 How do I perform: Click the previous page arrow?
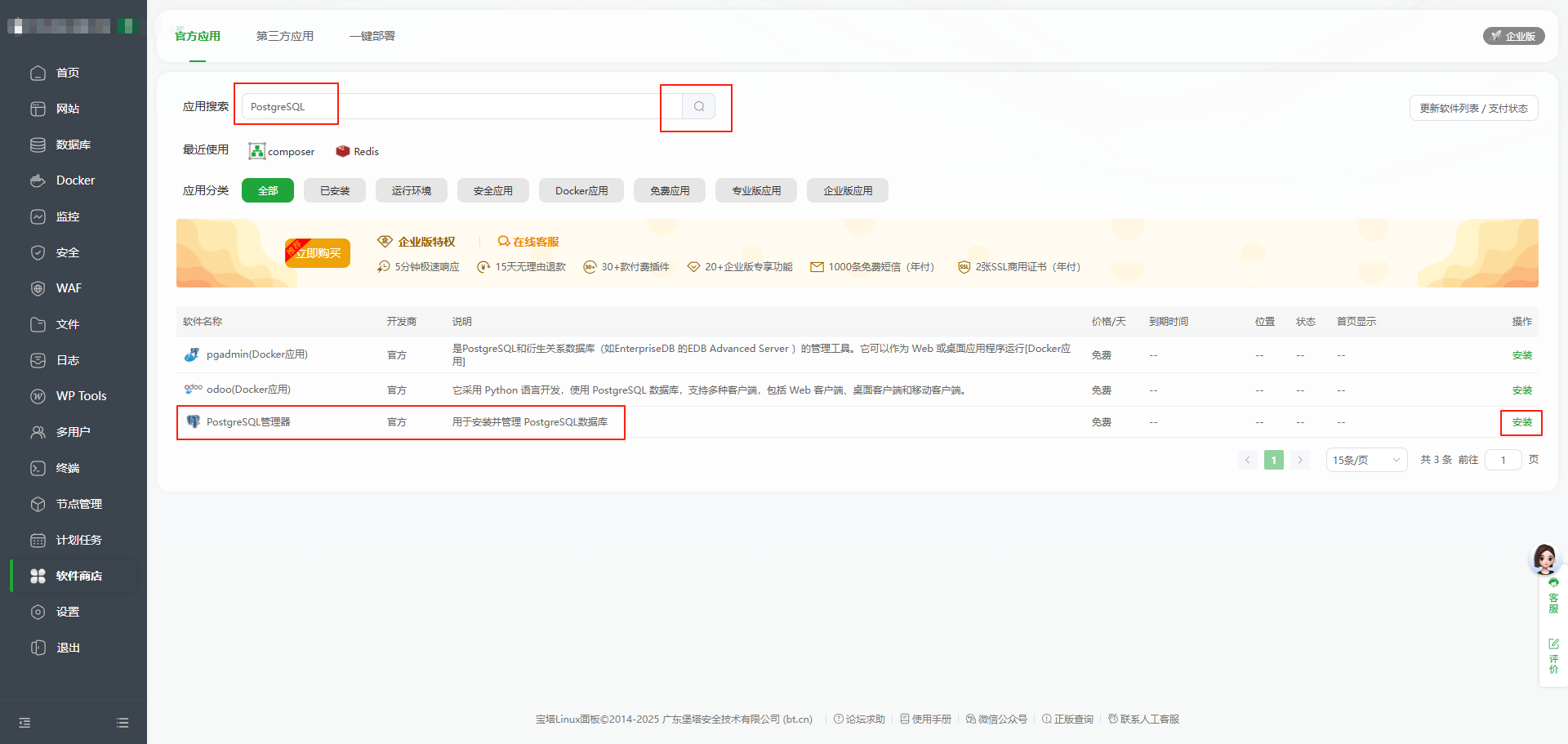[1247, 460]
